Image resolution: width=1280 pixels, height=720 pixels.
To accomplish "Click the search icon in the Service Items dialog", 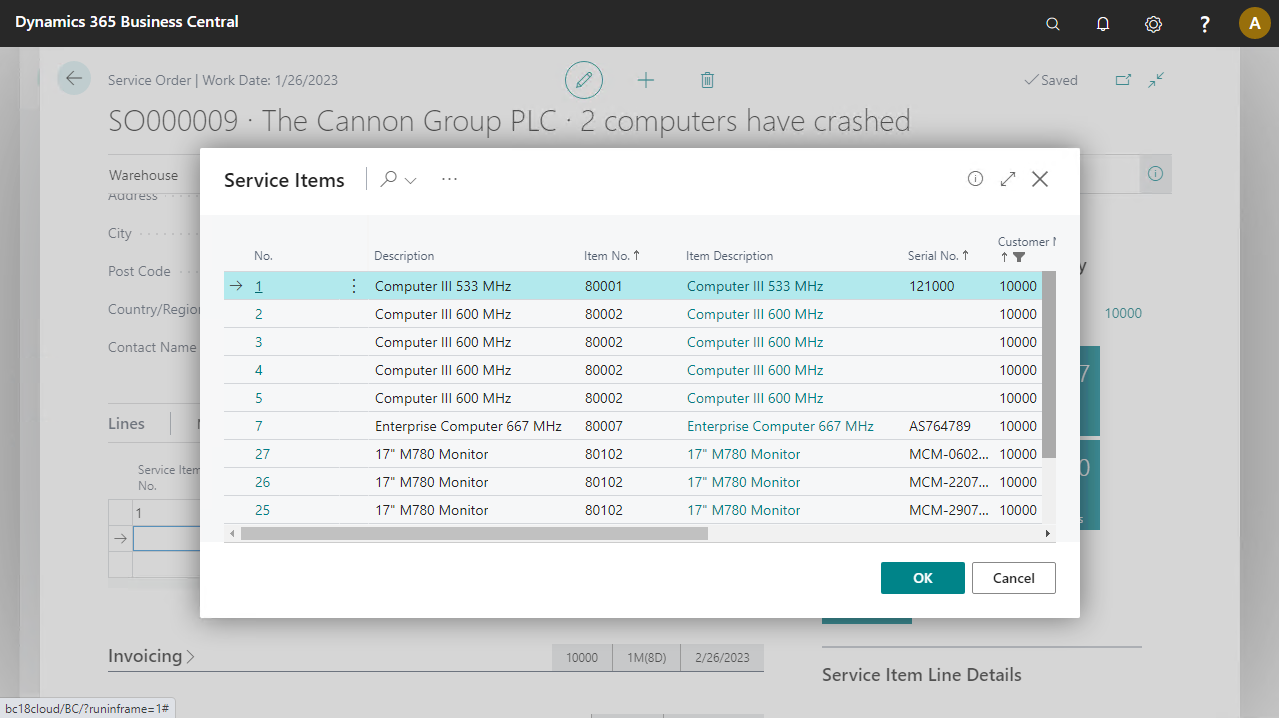I will (x=388, y=179).
